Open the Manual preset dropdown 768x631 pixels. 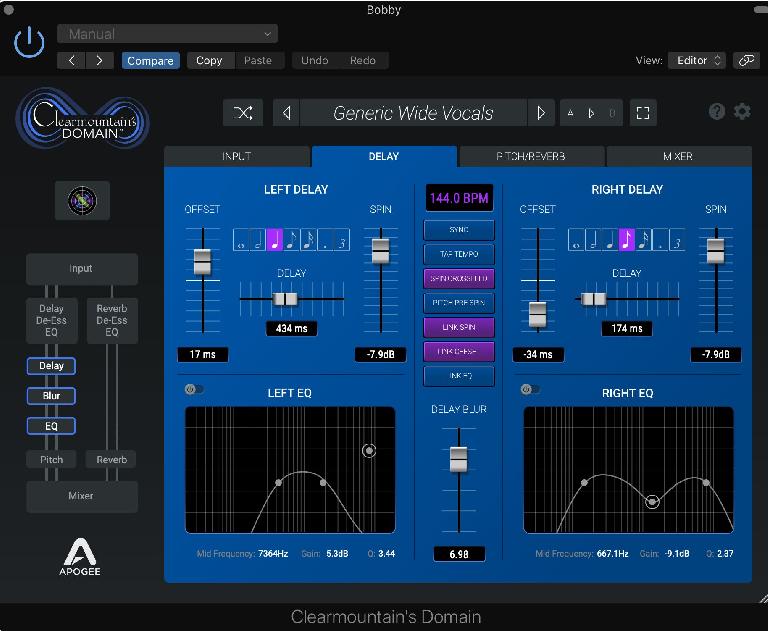168,34
